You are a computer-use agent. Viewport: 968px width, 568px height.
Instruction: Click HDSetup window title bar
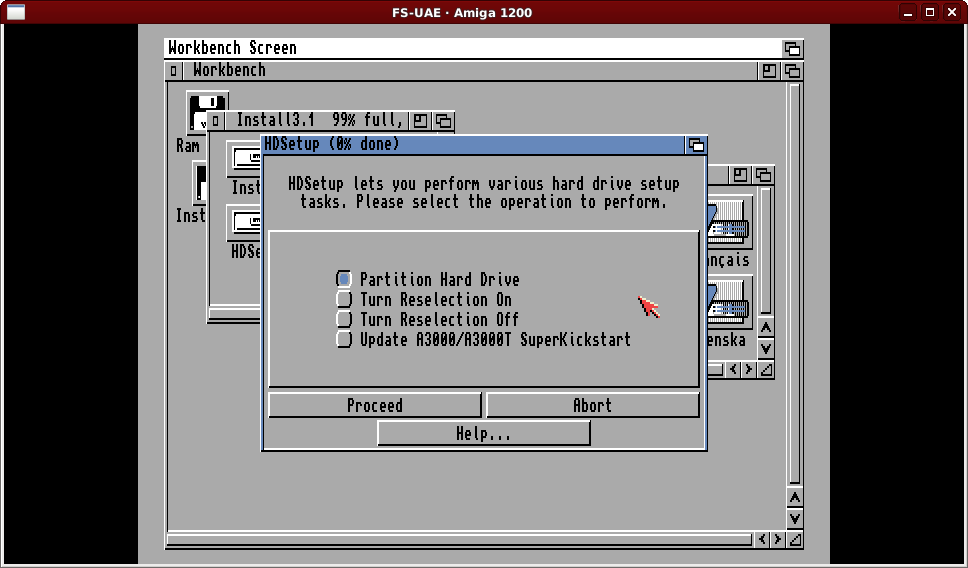tap(474, 144)
